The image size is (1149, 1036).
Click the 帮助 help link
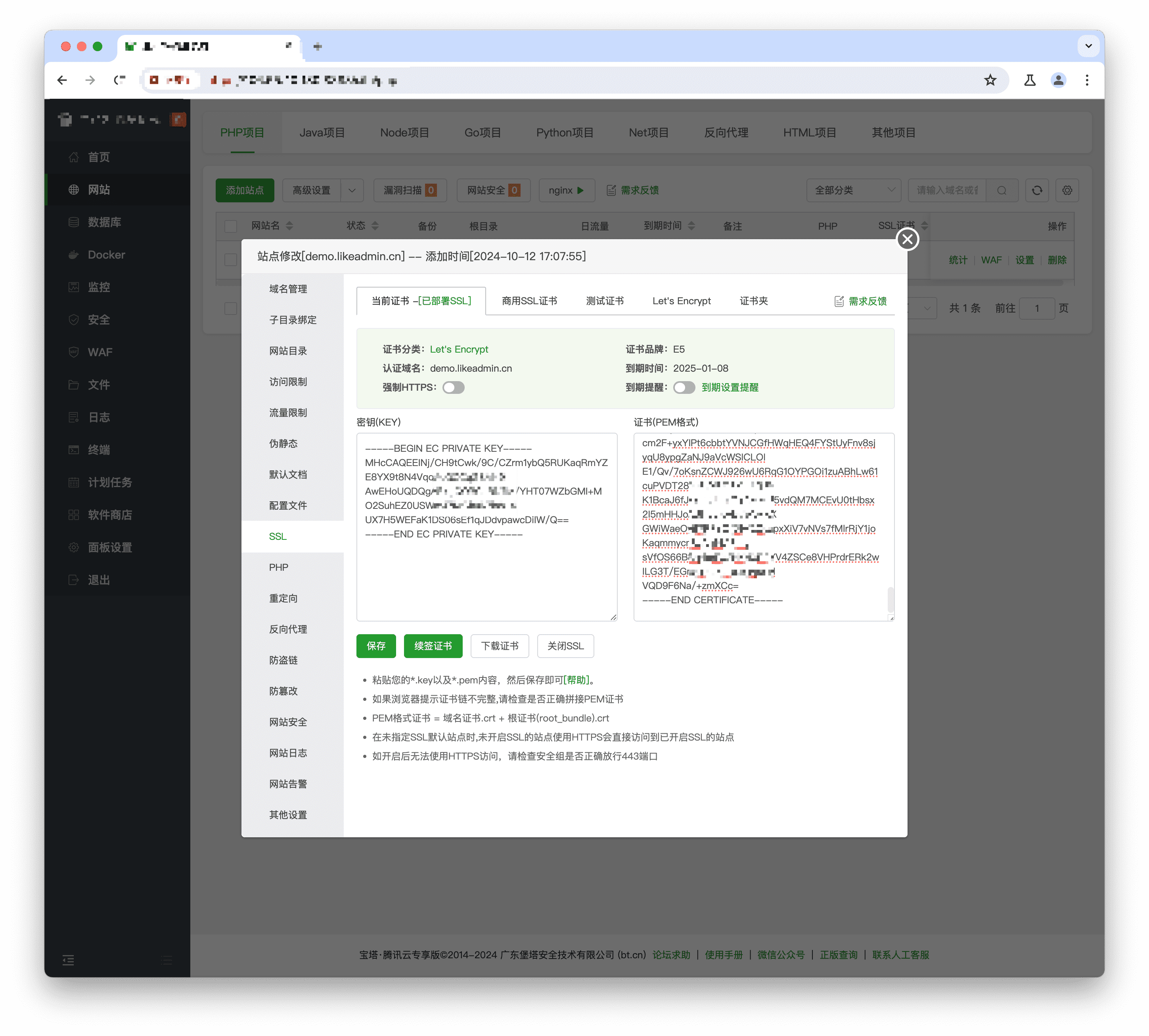576,680
